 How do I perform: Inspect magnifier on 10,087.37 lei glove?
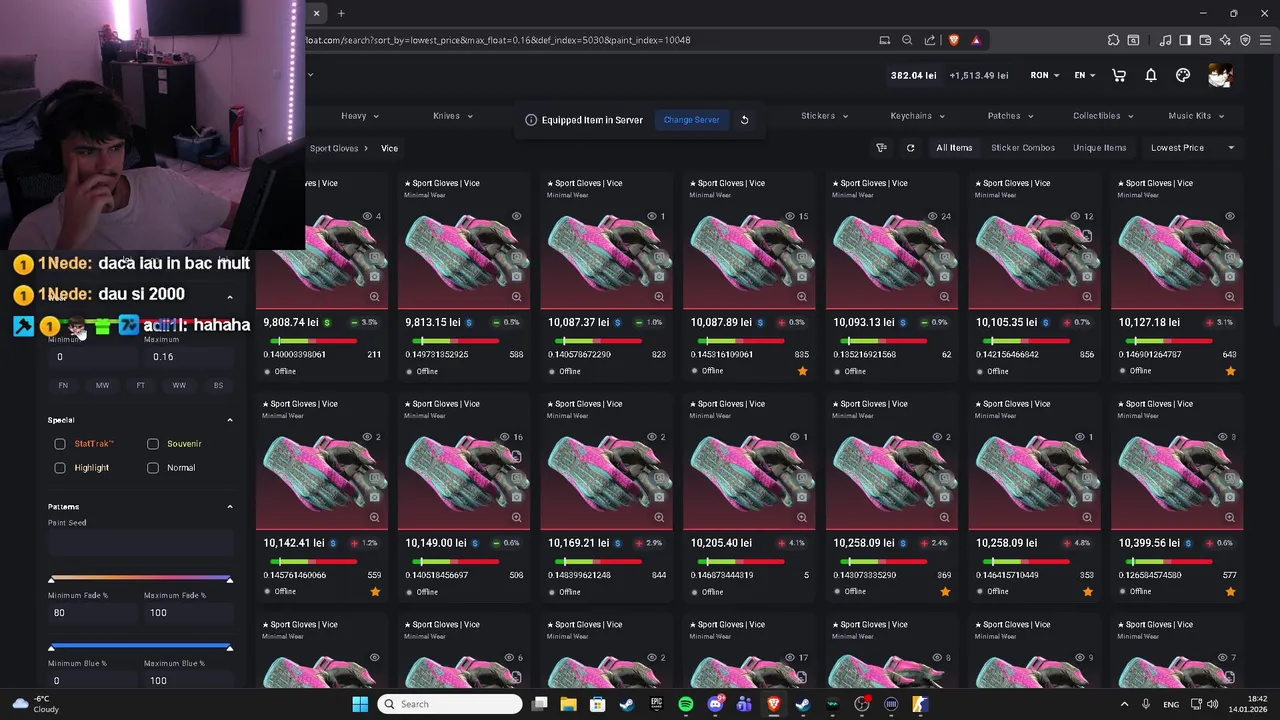(659, 297)
